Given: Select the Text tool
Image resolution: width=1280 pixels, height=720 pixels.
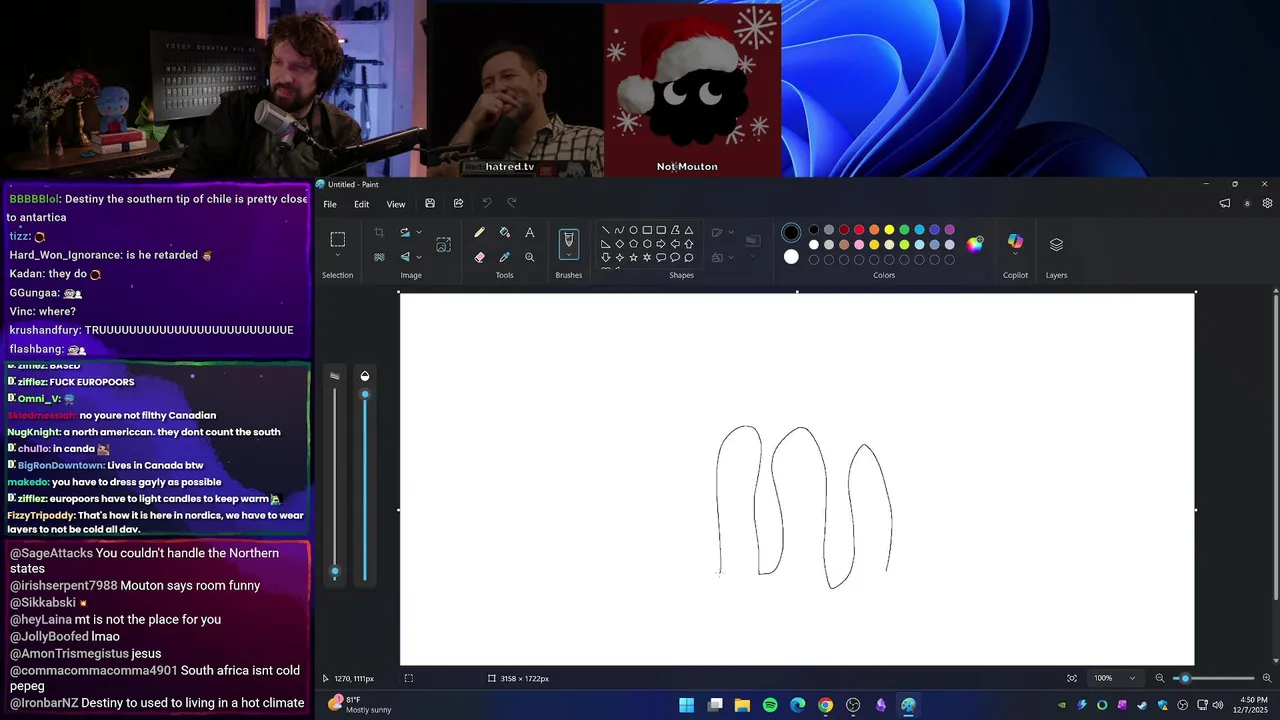Looking at the screenshot, I should click(529, 233).
